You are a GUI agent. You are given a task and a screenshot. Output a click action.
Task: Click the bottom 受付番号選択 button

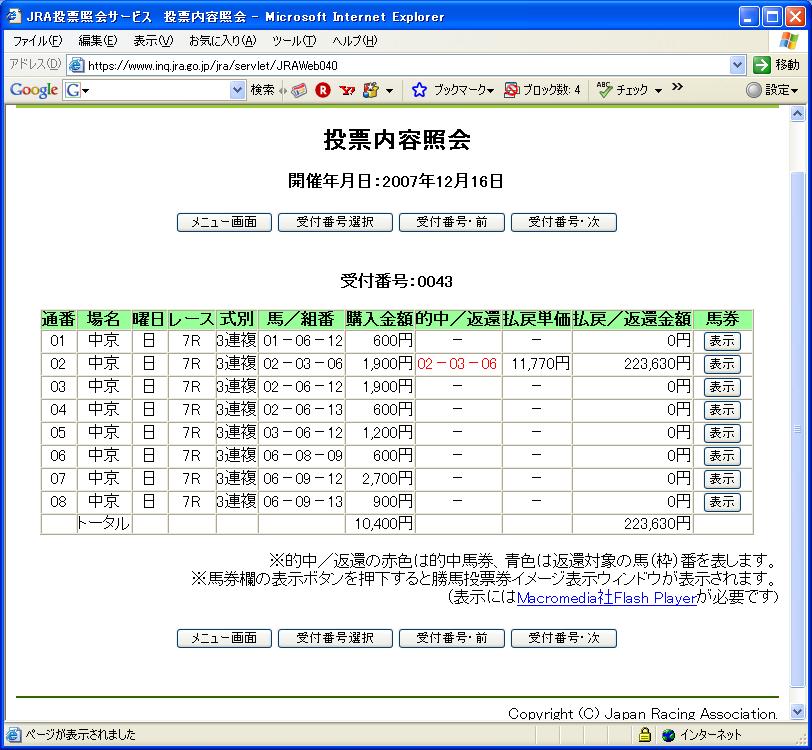coord(335,638)
